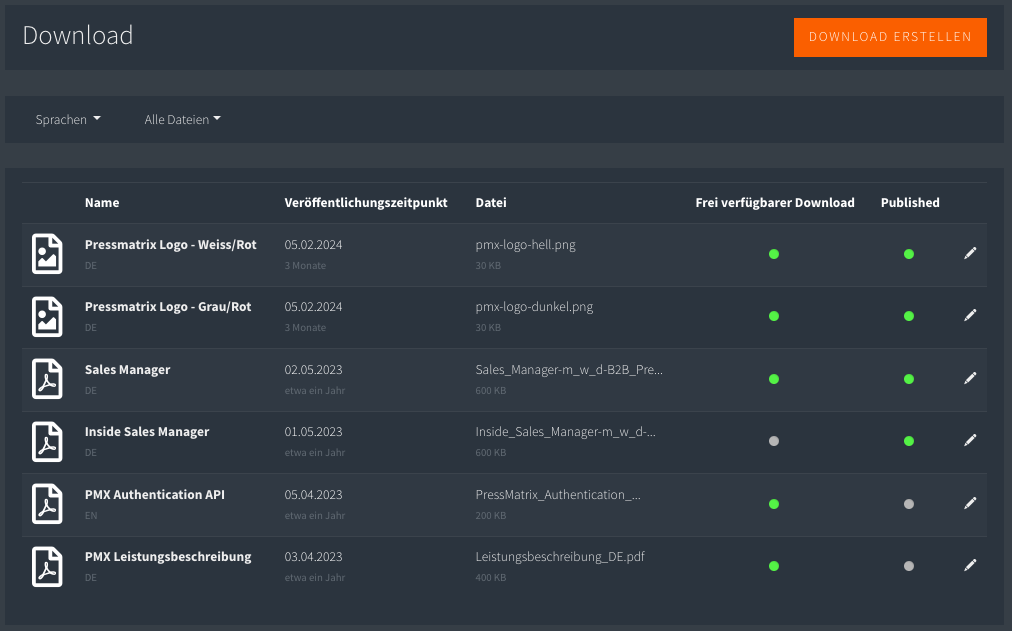Image resolution: width=1012 pixels, height=631 pixels.
Task: Open the Sales Manager entry name
Action: click(x=127, y=370)
